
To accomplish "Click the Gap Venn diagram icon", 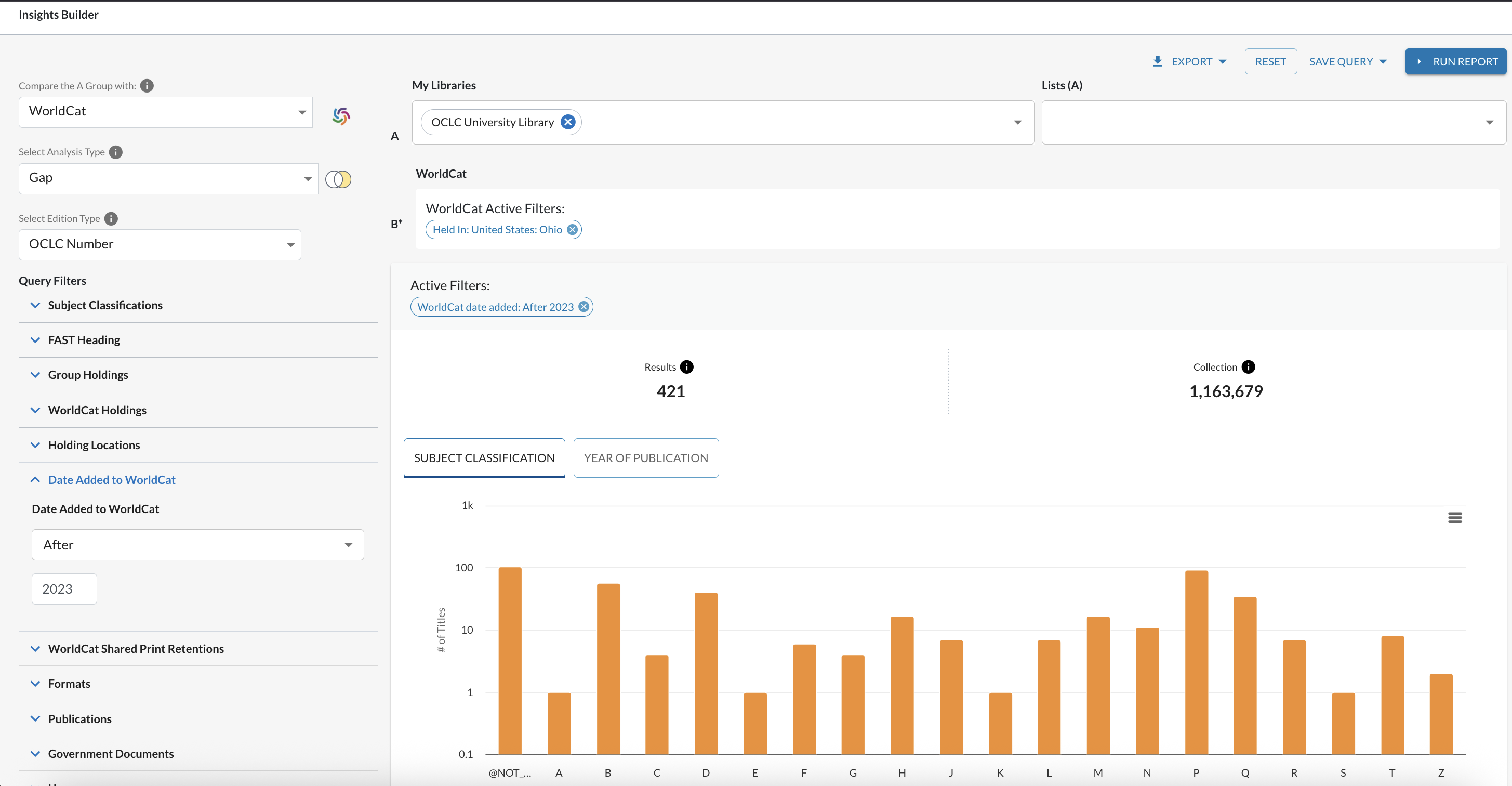I will (338, 179).
